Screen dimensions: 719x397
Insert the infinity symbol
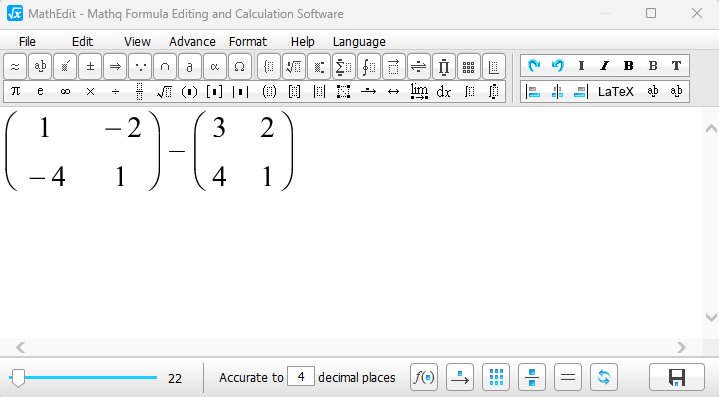(x=65, y=92)
